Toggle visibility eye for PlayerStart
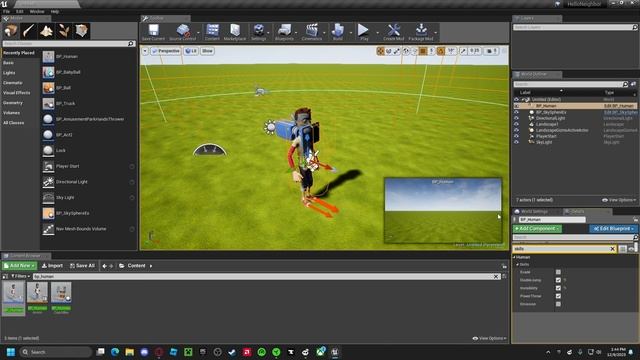 [x=516, y=136]
